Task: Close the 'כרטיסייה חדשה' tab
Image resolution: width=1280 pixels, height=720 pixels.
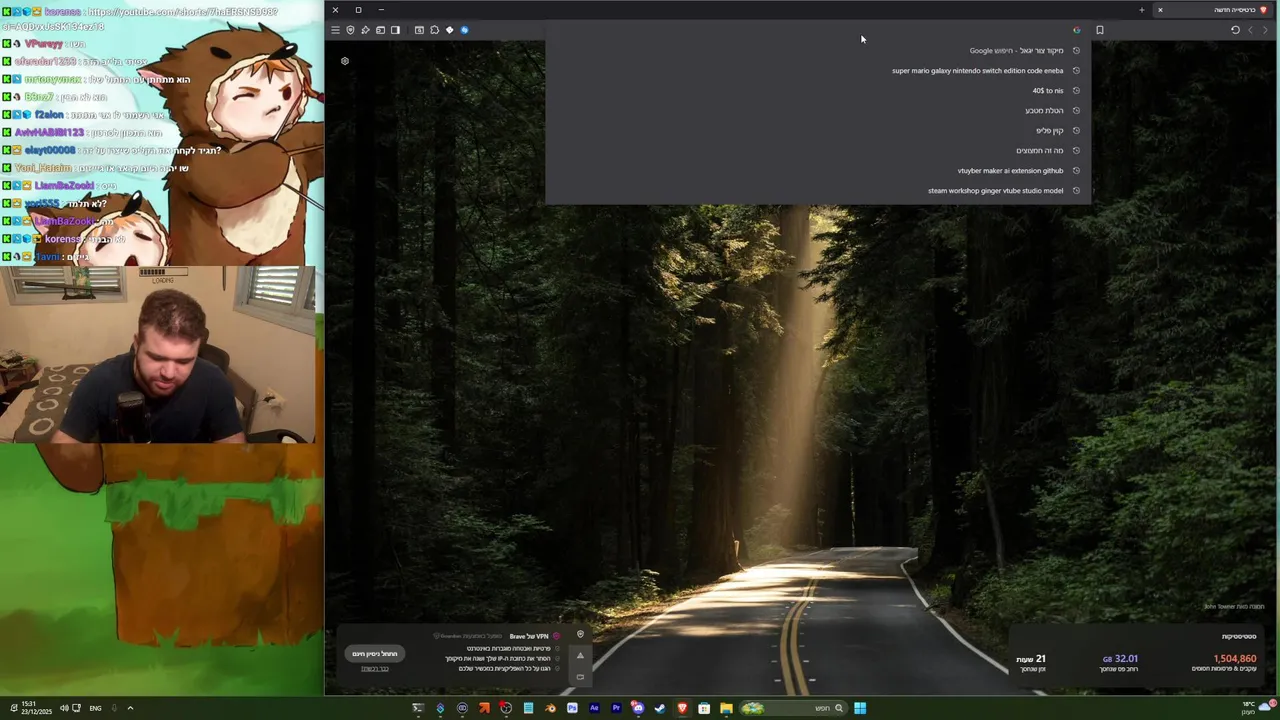Action: [1160, 10]
